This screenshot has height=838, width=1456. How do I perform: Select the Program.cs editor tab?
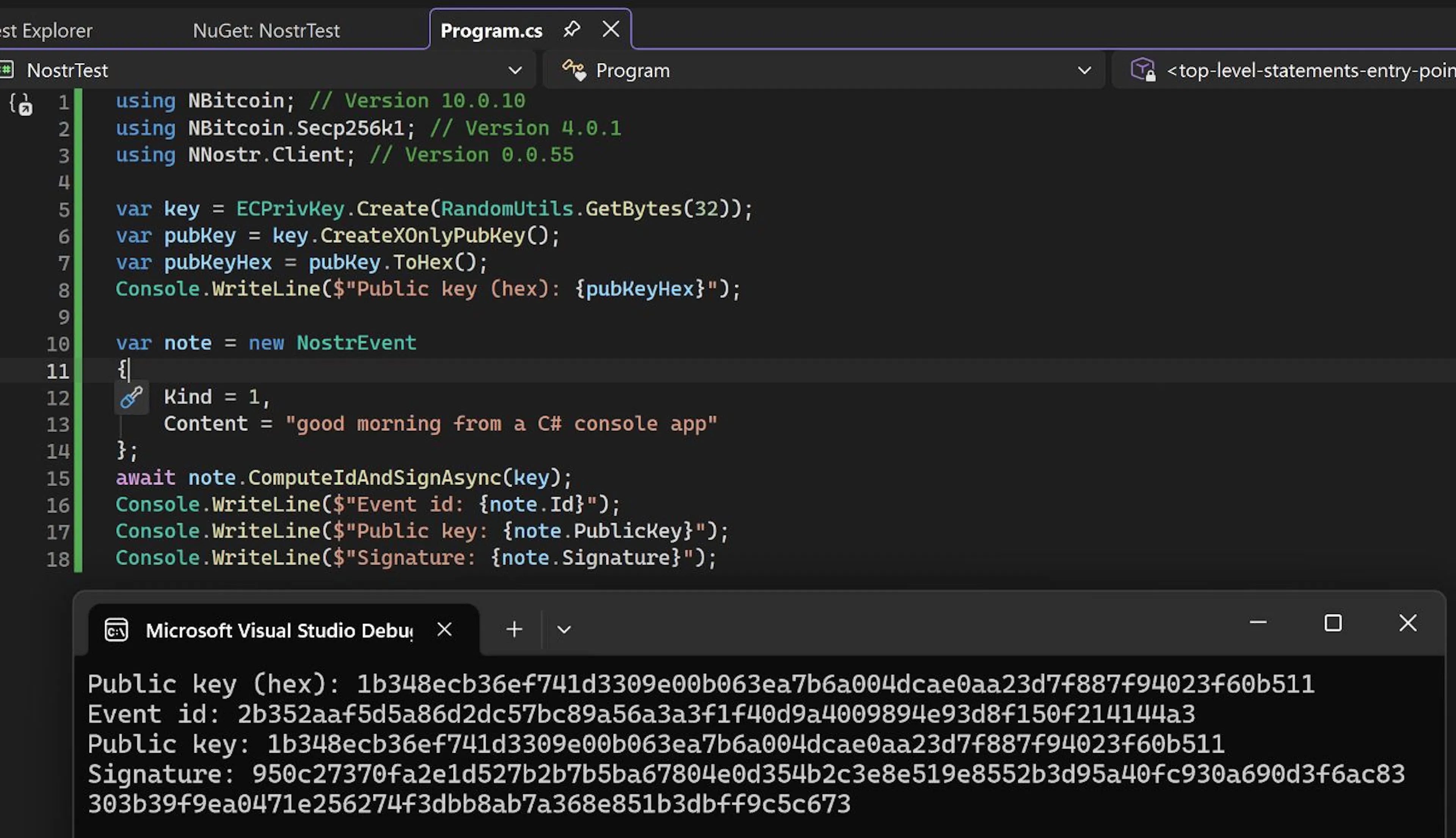pyautogui.click(x=491, y=30)
